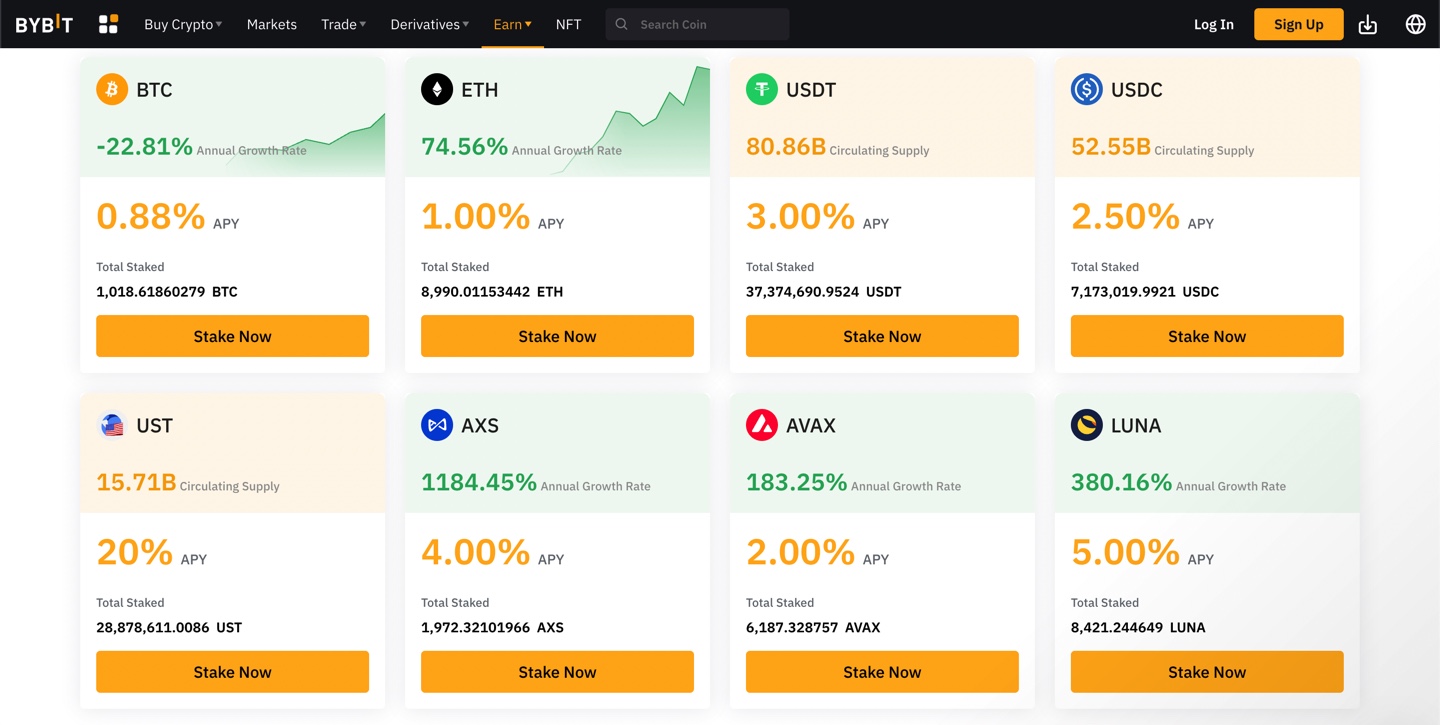Click the 20% APY value
The height and width of the screenshot is (725, 1440).
(x=135, y=552)
